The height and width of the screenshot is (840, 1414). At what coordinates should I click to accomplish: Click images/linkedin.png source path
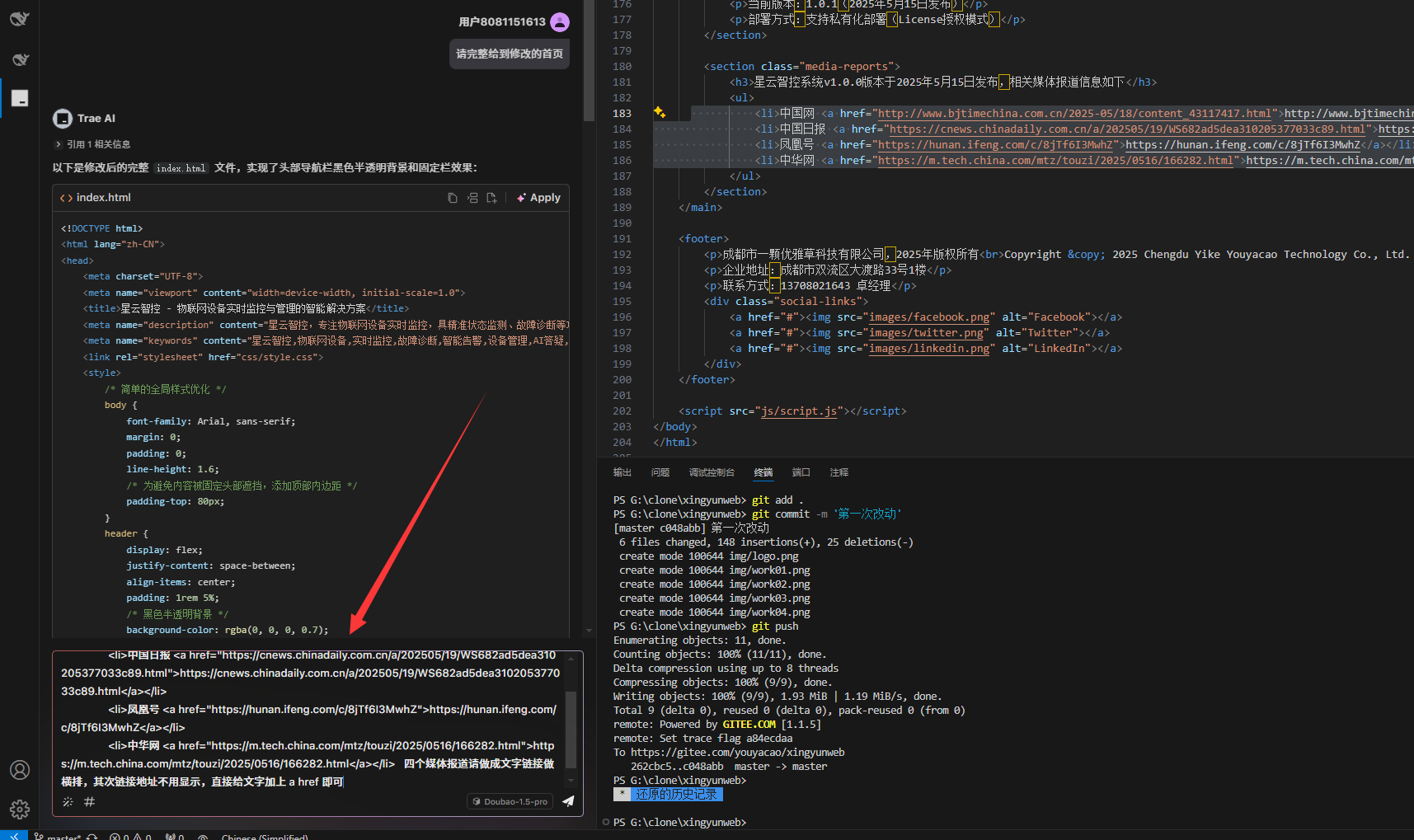[x=929, y=349]
